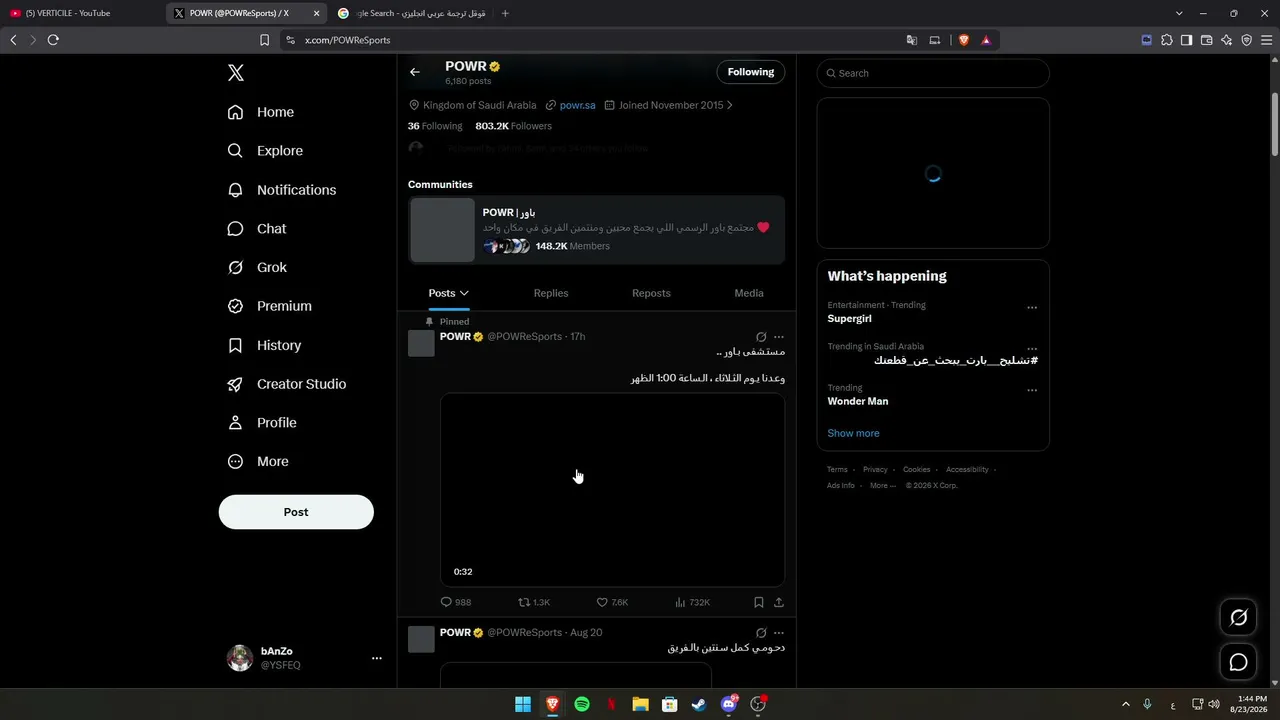
Task: Click the Grok icon on the 17h post
Action: point(761,337)
